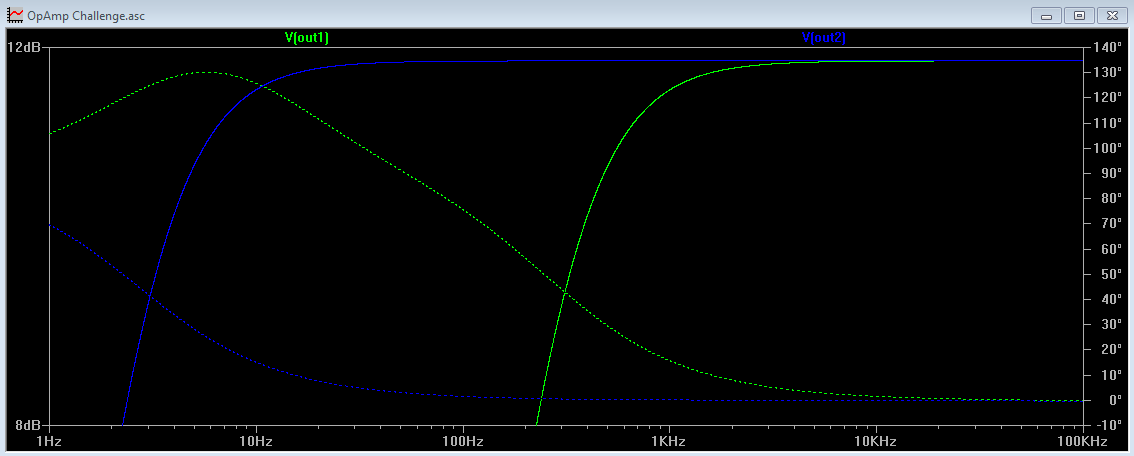
Task: Click the 12dB magnitude axis label
Action: pos(24,47)
